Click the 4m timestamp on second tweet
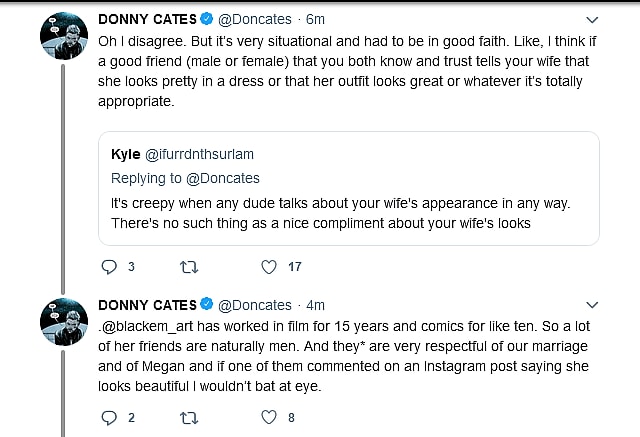This screenshot has height=437, width=640. click(315, 304)
